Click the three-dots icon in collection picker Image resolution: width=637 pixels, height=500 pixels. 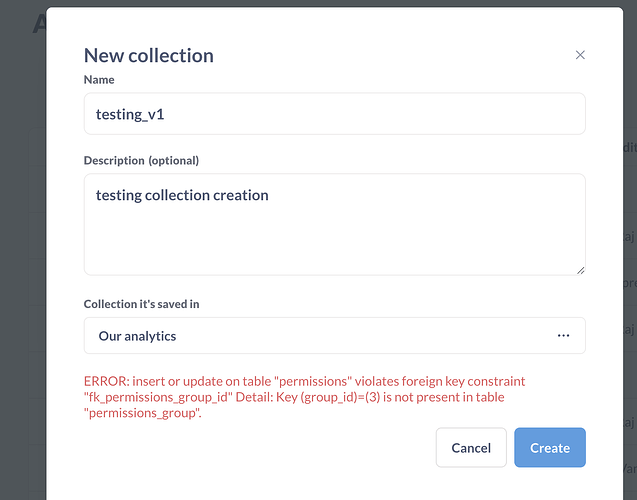563,335
